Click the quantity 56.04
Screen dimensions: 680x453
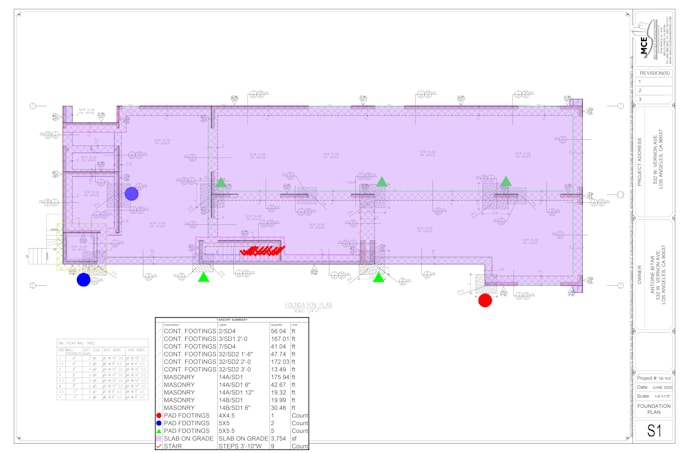[x=278, y=331]
